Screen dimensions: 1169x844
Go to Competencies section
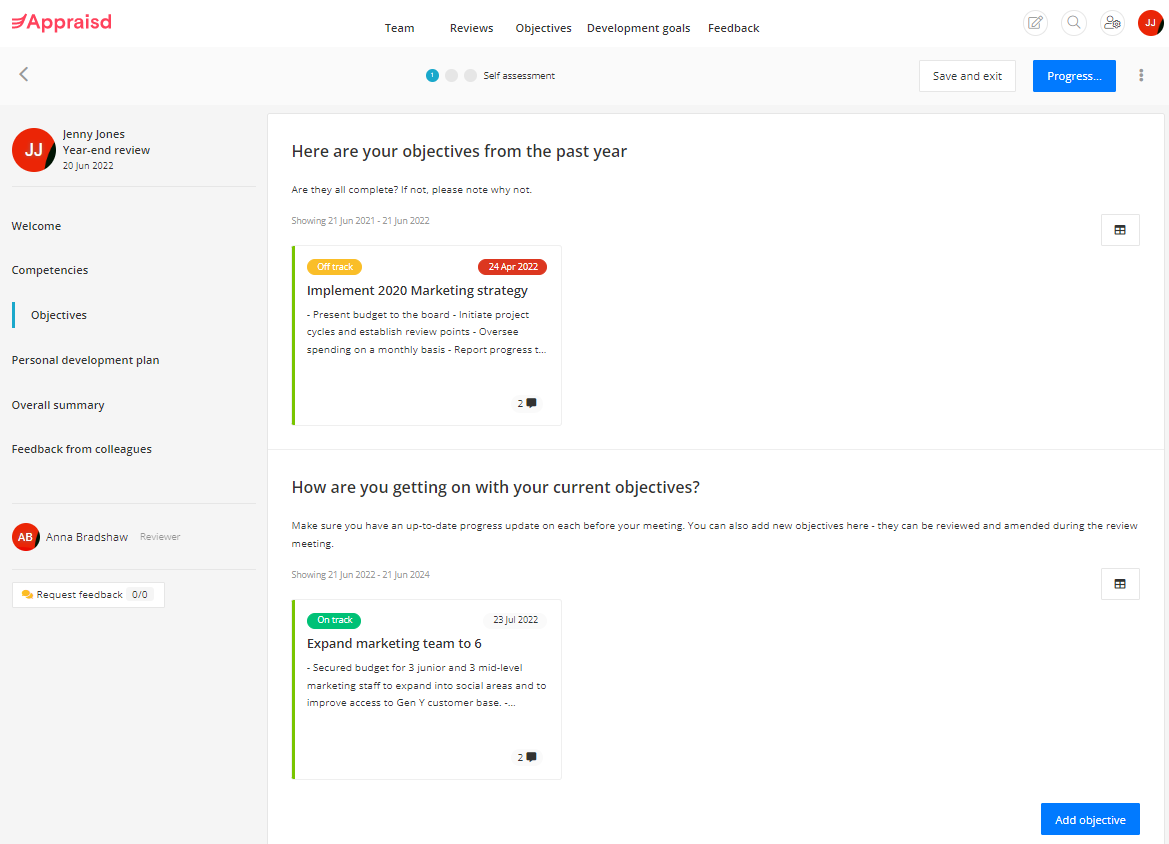coord(50,270)
